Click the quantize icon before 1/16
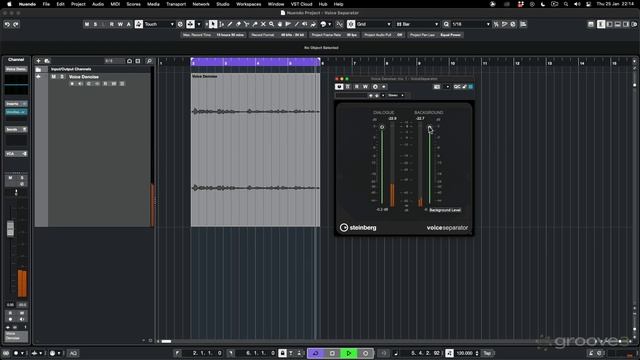The width and height of the screenshot is (640, 360). tap(446, 24)
